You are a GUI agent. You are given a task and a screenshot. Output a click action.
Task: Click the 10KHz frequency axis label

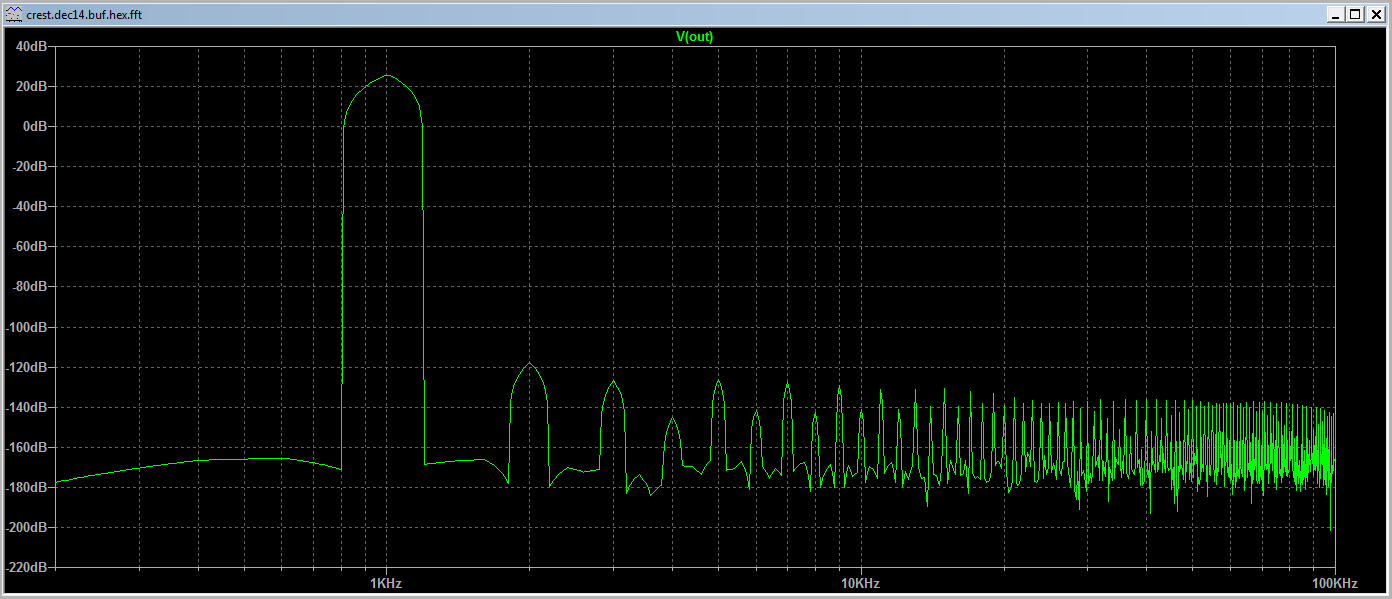[860, 583]
